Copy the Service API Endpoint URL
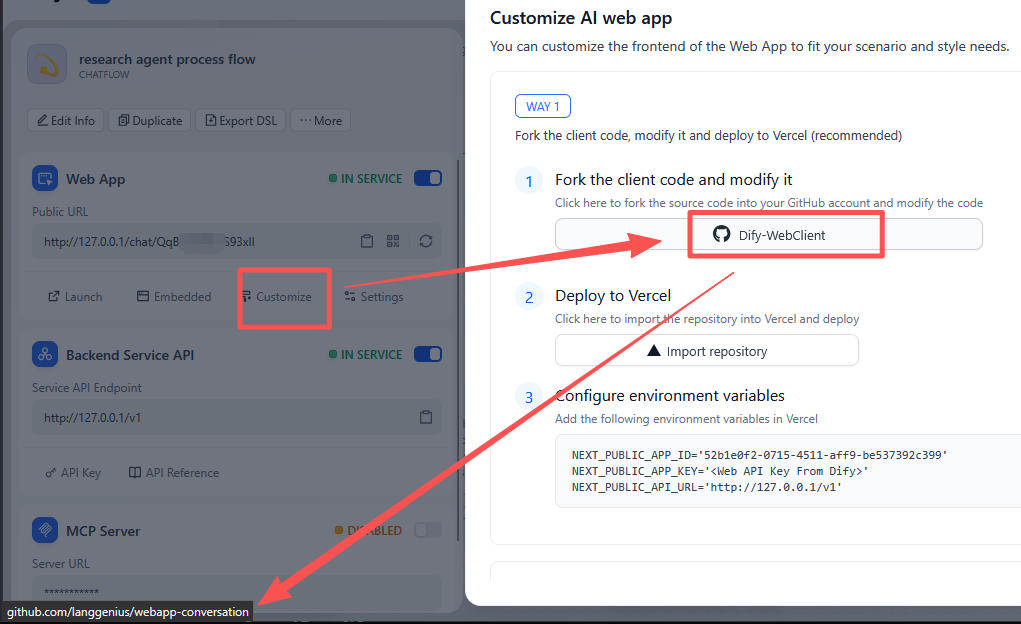Image resolution: width=1021 pixels, height=624 pixels. [x=426, y=417]
